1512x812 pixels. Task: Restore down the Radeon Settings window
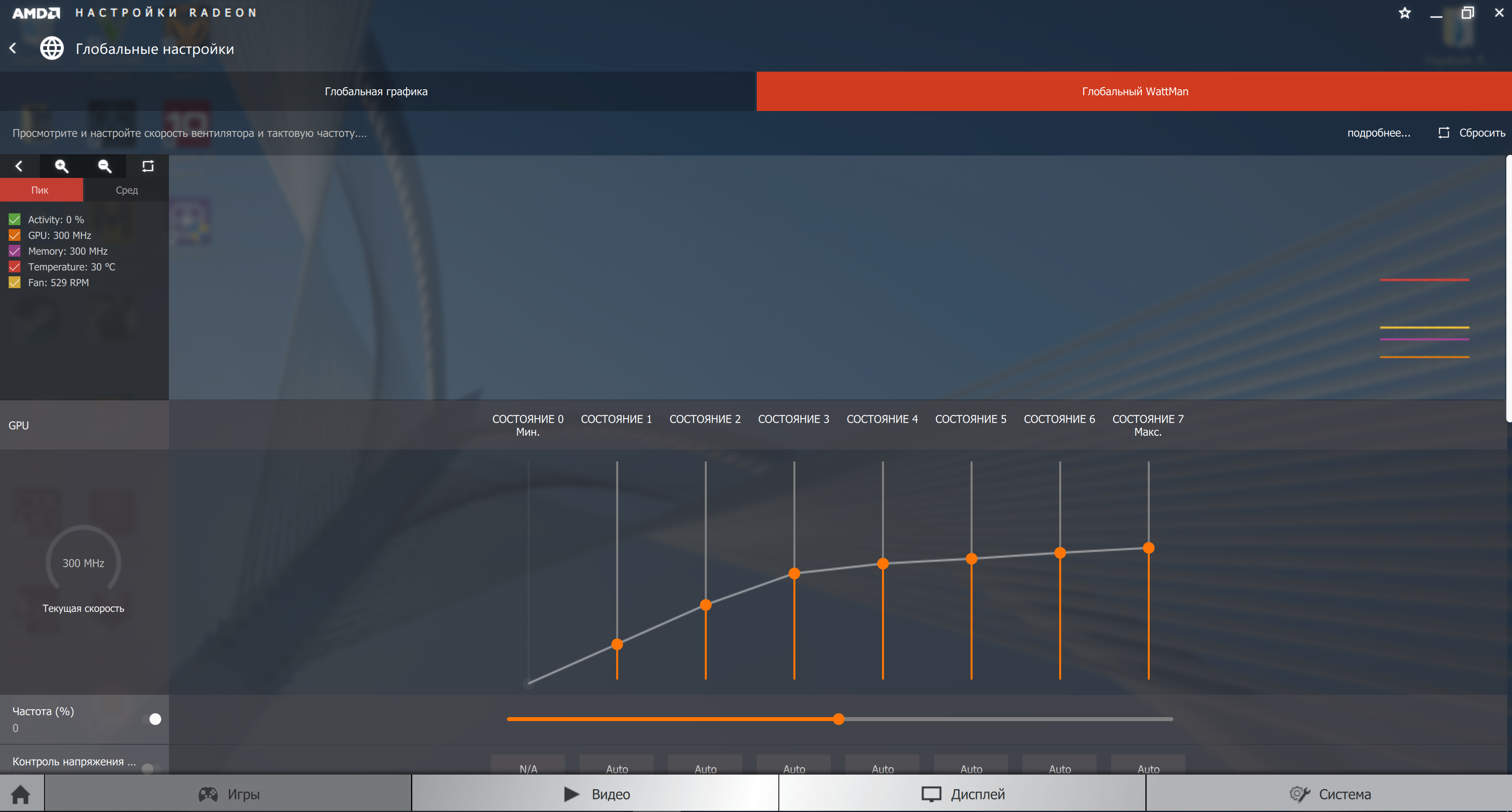coord(1468,13)
